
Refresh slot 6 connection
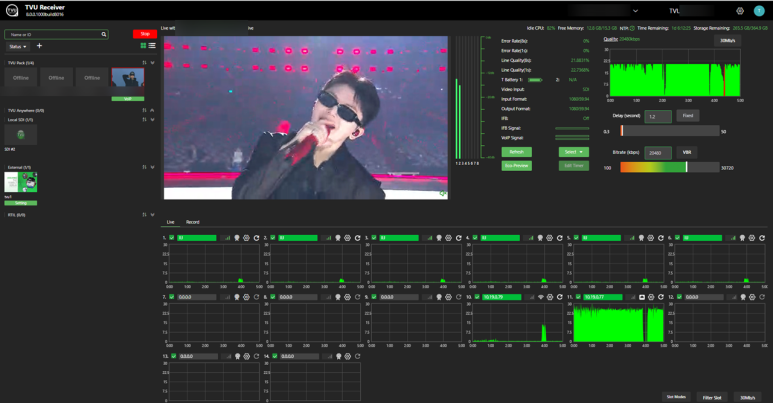pos(762,238)
